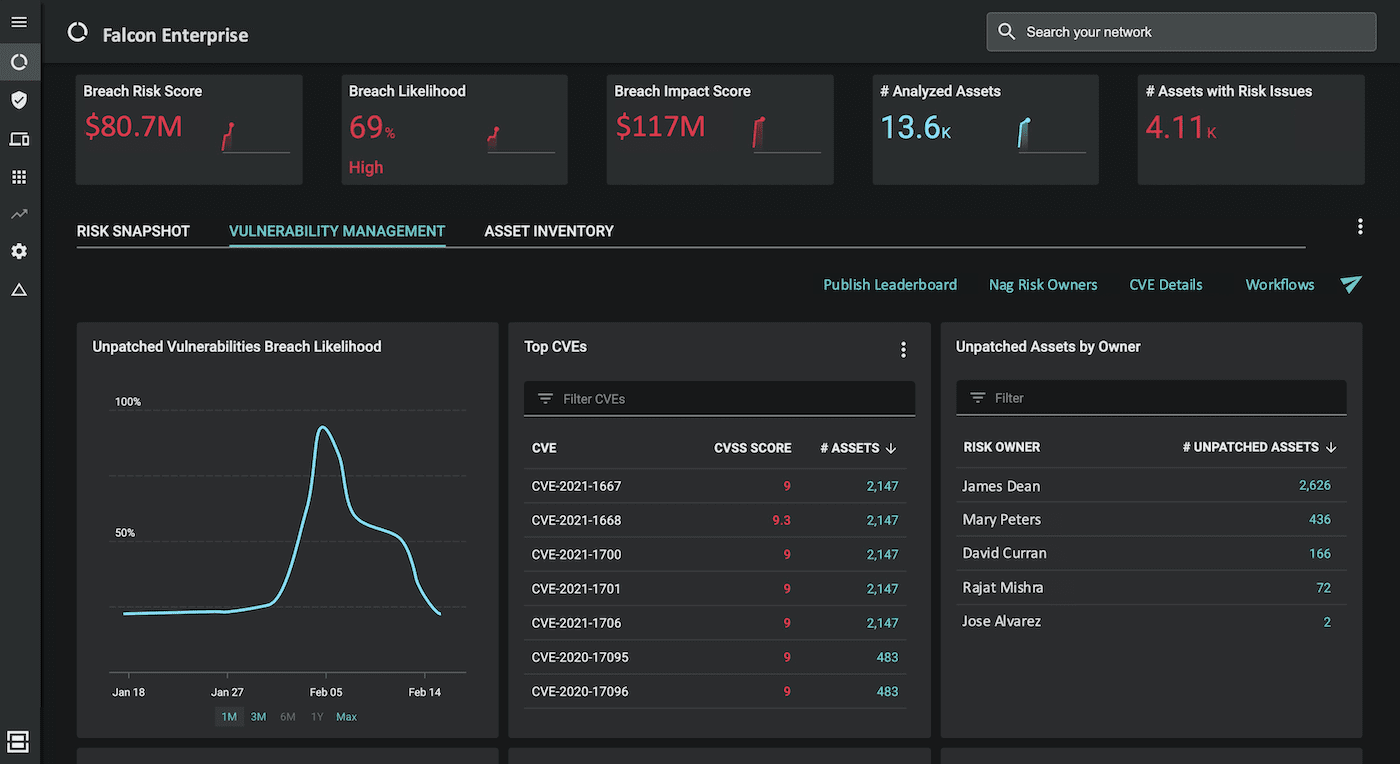This screenshot has width=1400, height=764.
Task: Select risk owner James Dean
Action: [x=1001, y=486]
